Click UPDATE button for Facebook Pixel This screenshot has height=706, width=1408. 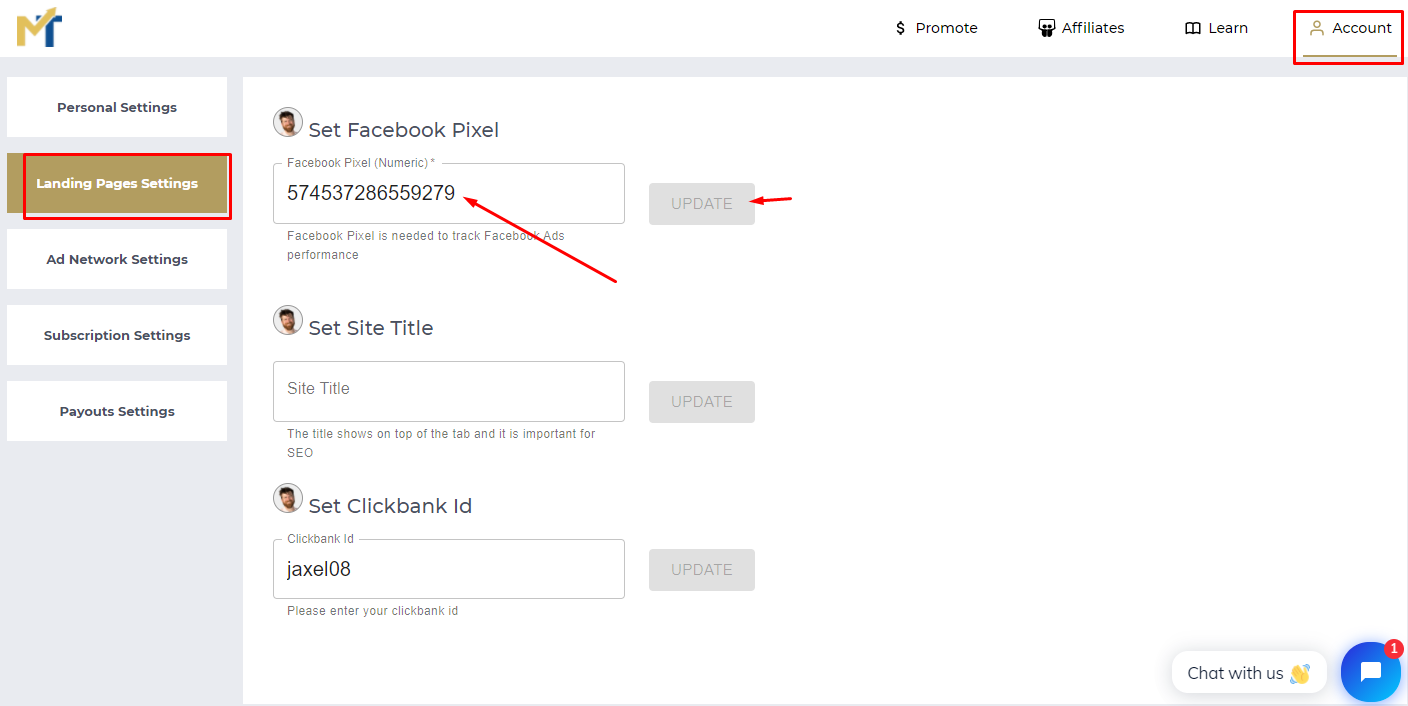coord(702,204)
